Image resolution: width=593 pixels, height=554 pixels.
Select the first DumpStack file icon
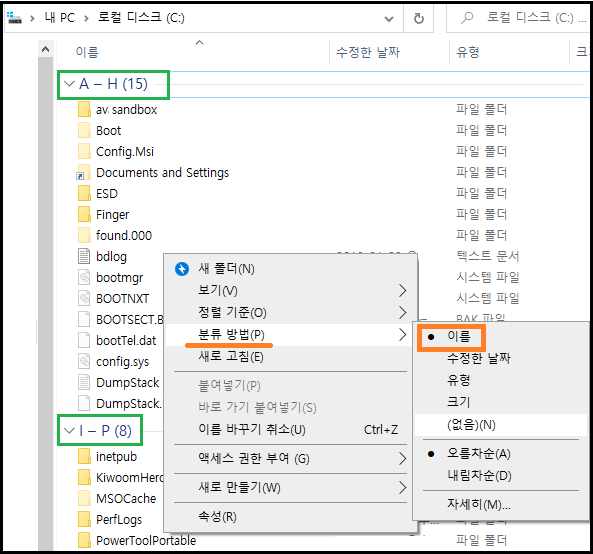(x=84, y=382)
